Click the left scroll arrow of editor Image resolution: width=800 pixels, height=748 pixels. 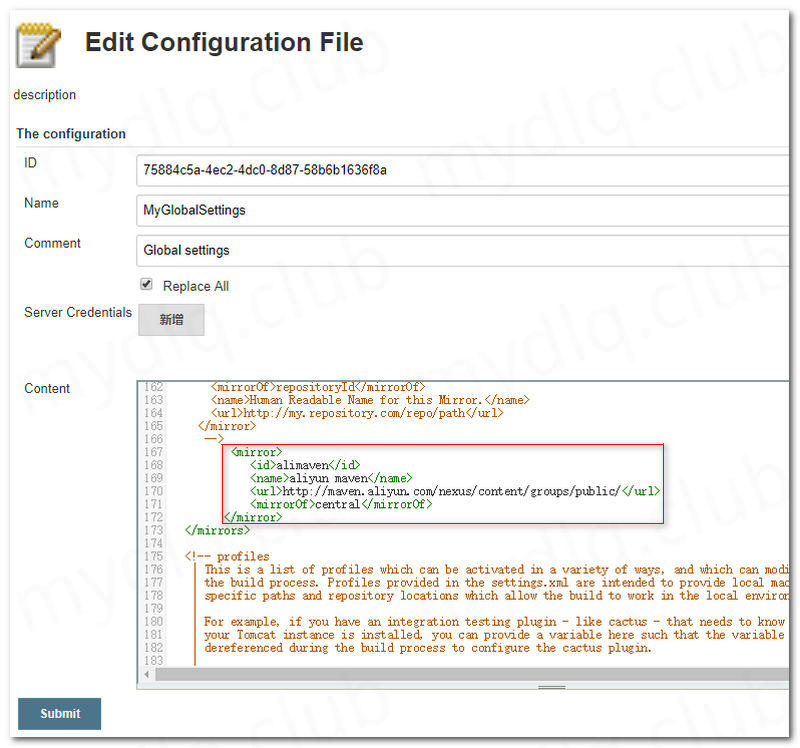(x=147, y=675)
